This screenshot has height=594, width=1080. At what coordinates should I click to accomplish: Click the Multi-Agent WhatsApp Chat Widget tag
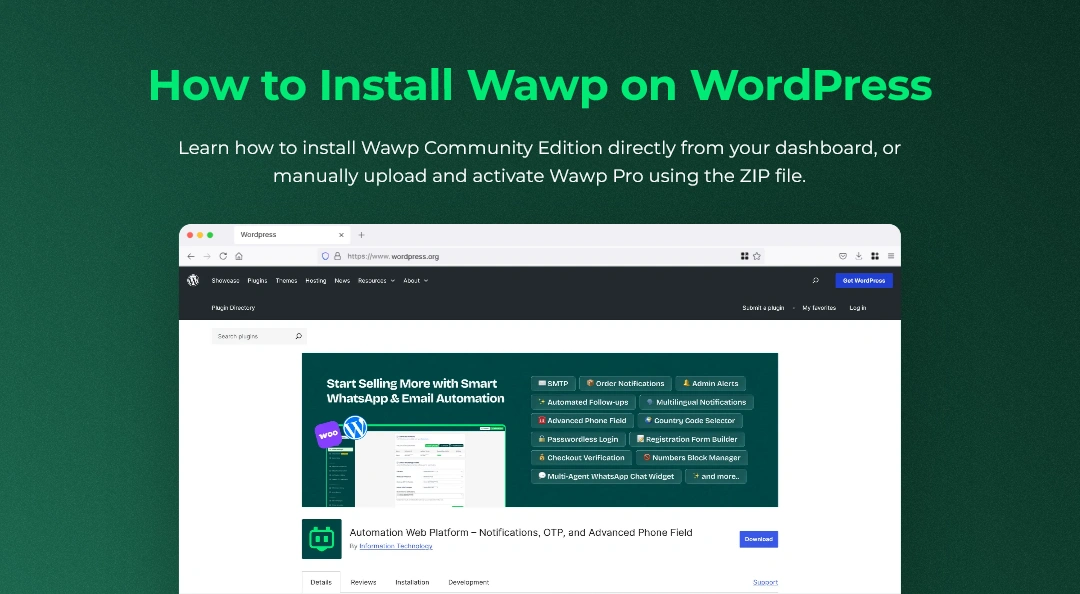pyautogui.click(x=606, y=476)
